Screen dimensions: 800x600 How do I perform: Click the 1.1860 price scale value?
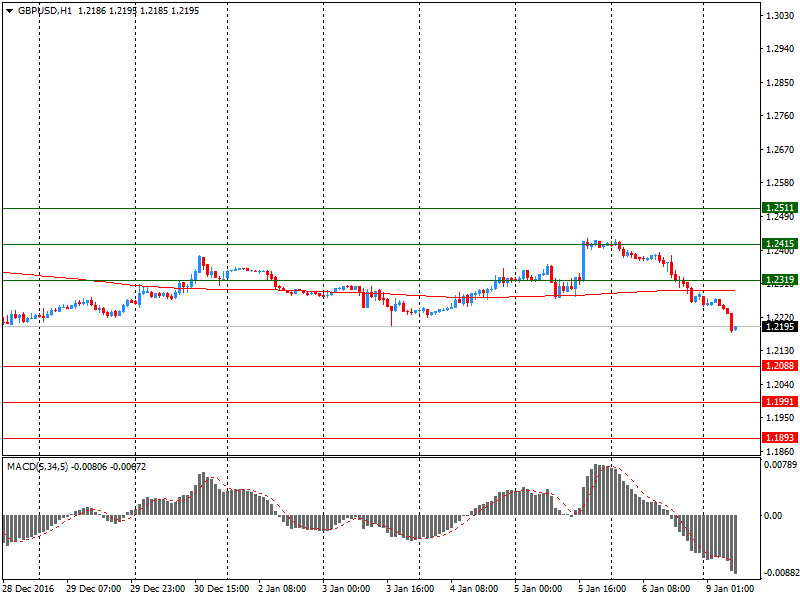tap(780, 451)
